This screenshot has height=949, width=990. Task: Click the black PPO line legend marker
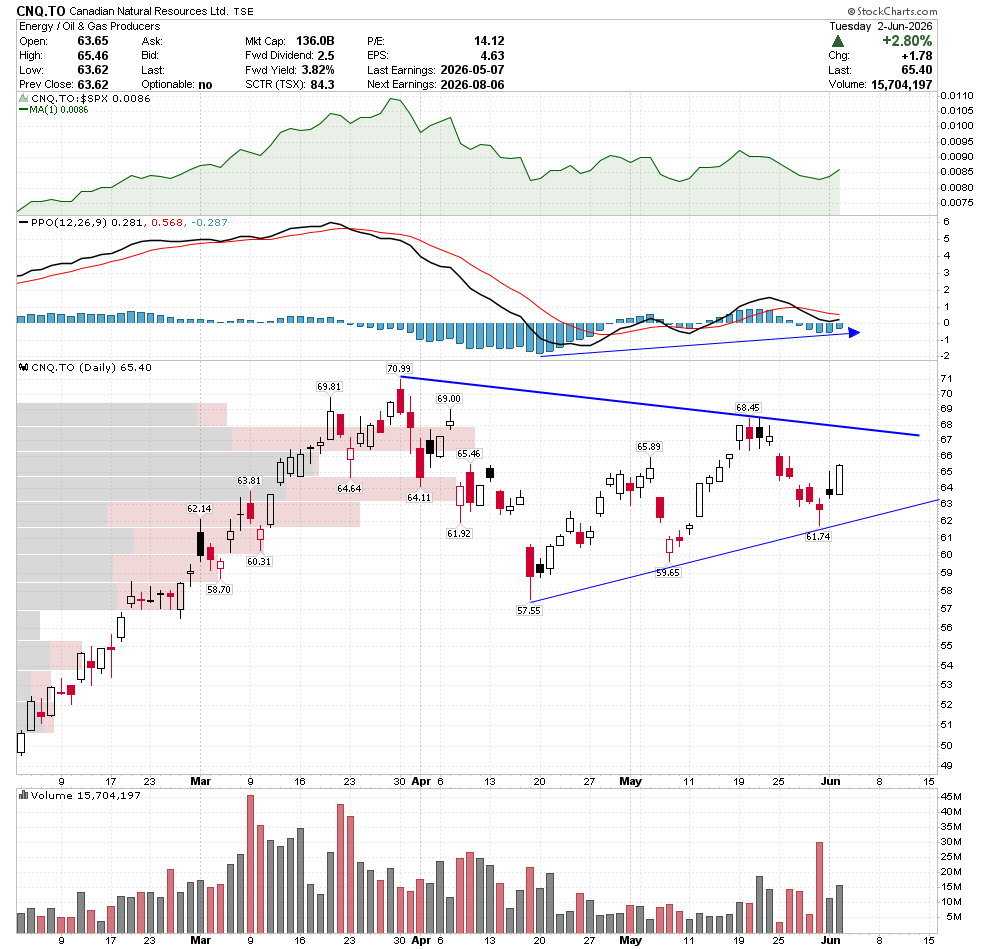(x=23, y=223)
